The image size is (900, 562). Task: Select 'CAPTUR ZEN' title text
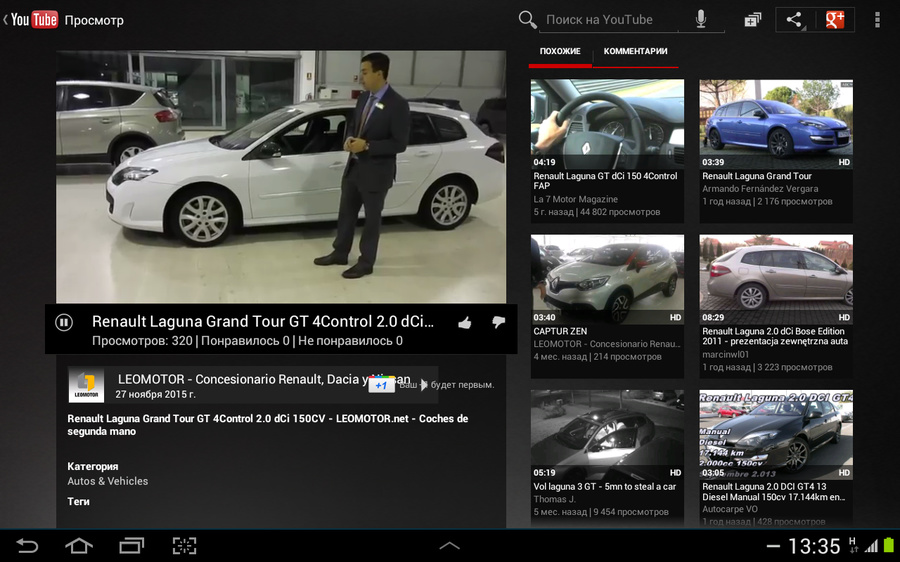tap(560, 331)
